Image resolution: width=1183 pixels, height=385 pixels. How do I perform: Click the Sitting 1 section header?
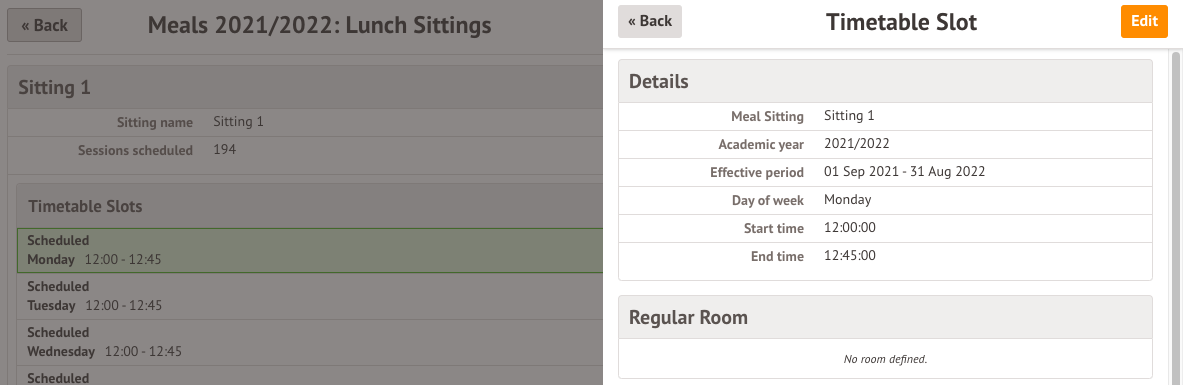pyautogui.click(x=306, y=87)
